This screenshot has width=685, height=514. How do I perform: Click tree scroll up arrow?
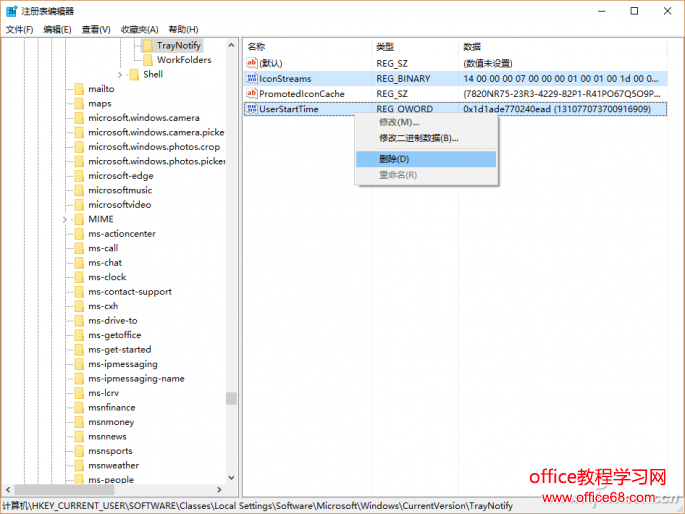pos(232,45)
